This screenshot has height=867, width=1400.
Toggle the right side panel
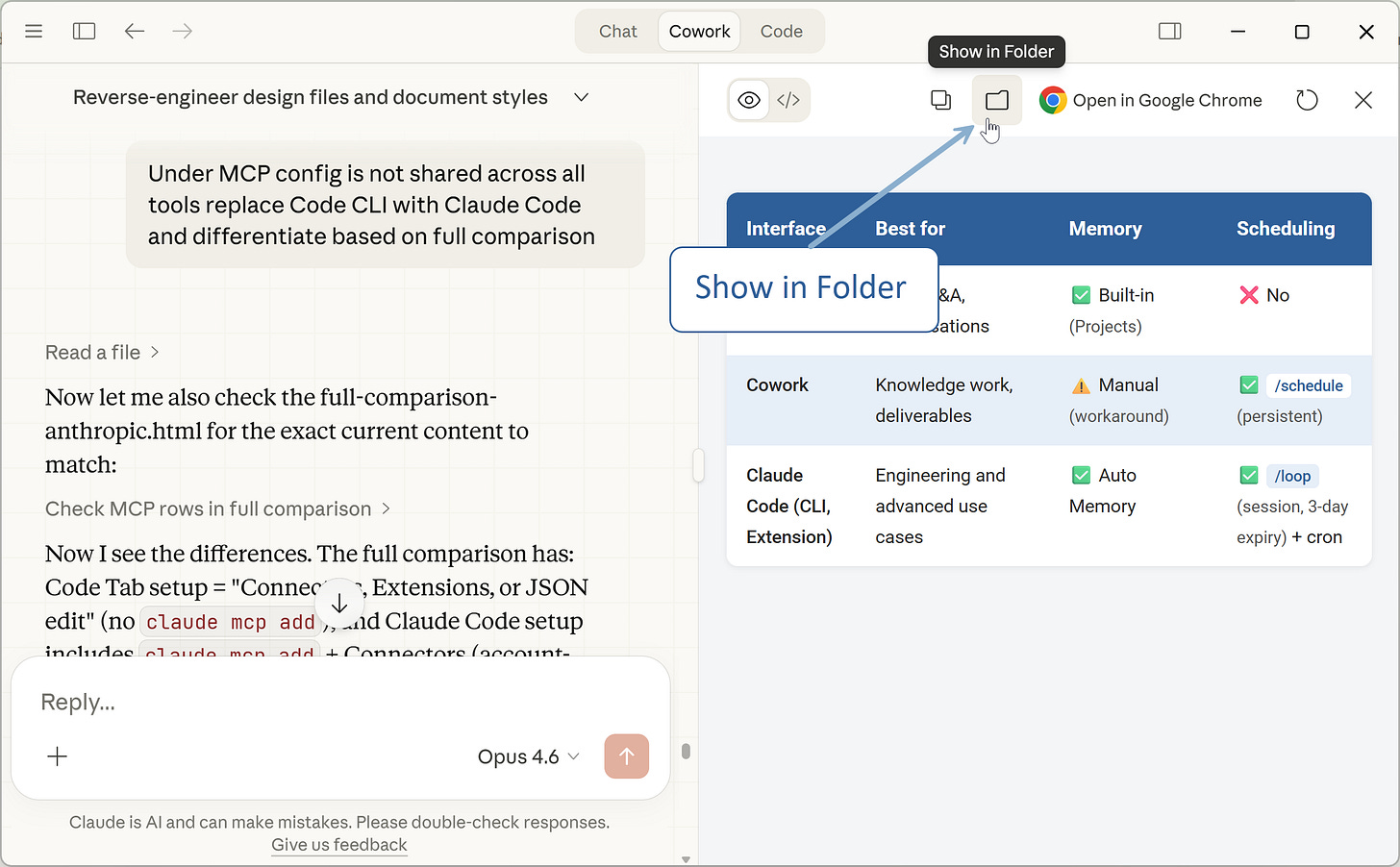1170,31
